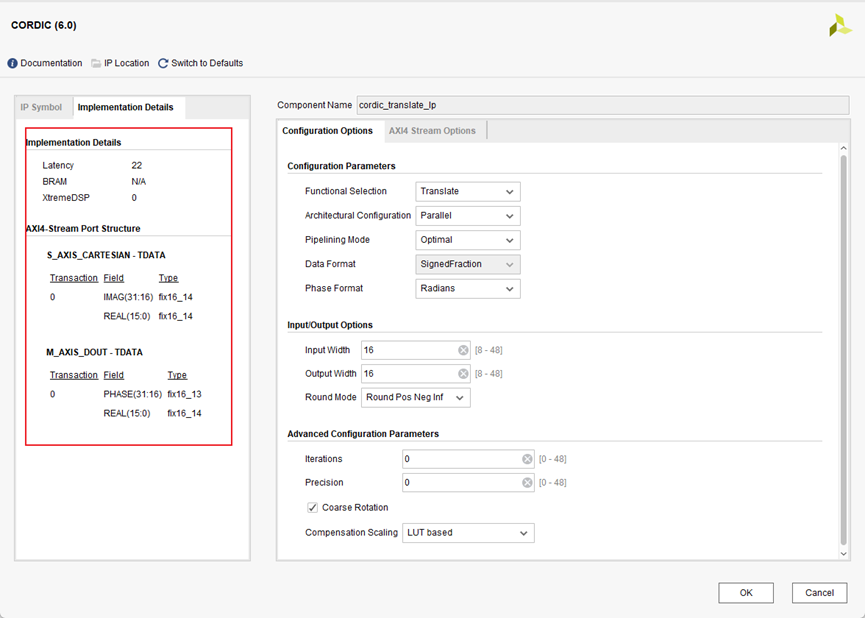Image resolution: width=865 pixels, height=618 pixels.
Task: Click the vertical scrollbar thumb in options panel
Action: pyautogui.click(x=843, y=350)
